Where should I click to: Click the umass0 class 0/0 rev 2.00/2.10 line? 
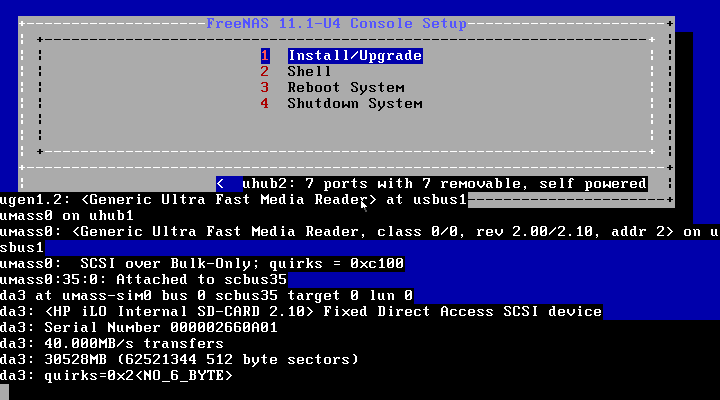[360, 231]
